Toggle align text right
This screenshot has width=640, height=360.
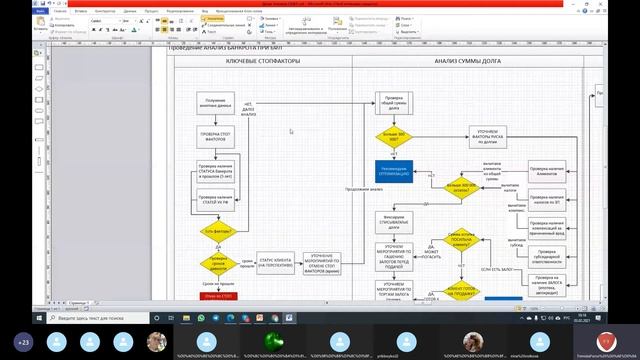pyautogui.click(x=172, y=30)
